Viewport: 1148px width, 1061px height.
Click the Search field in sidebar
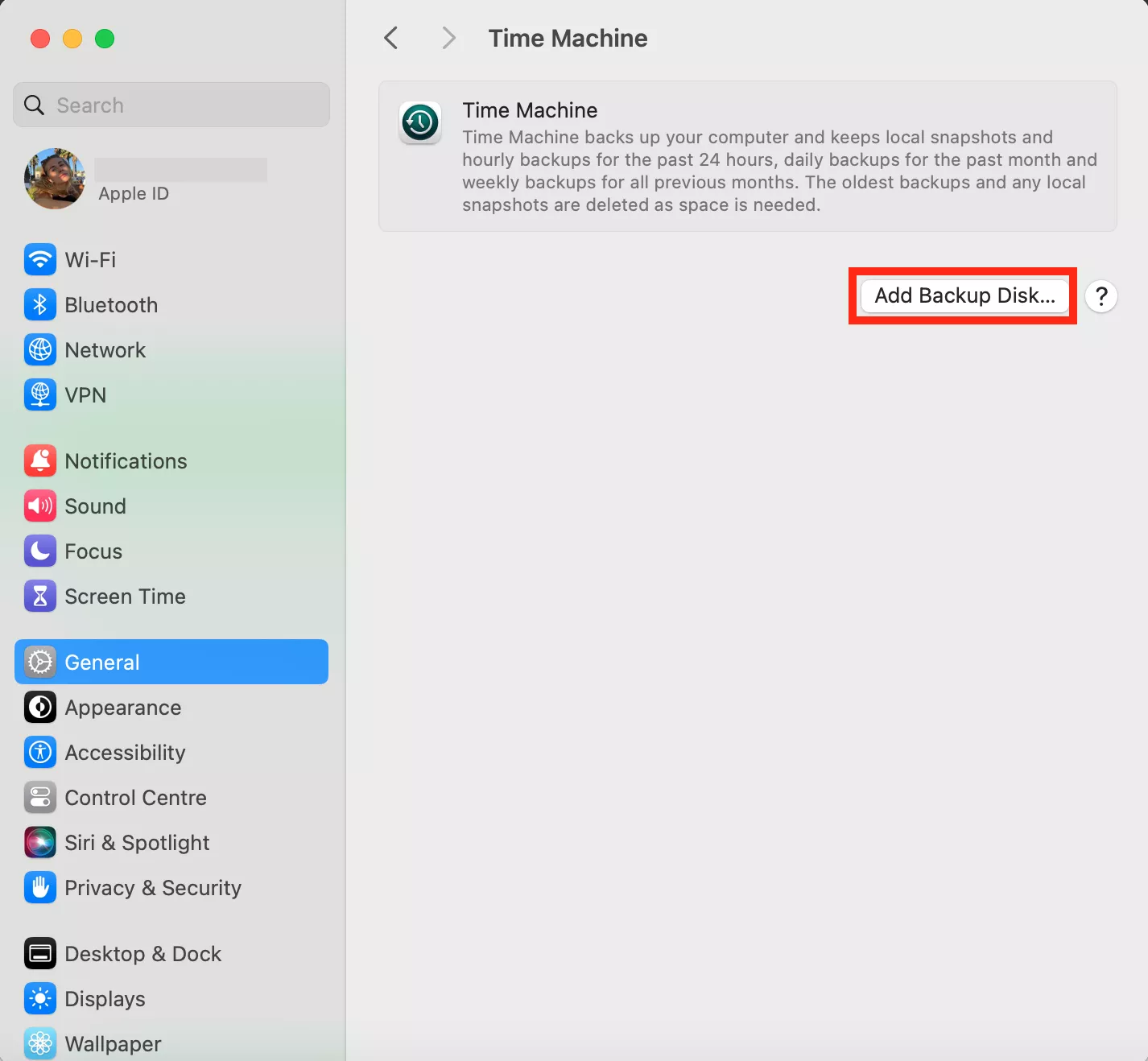(171, 105)
